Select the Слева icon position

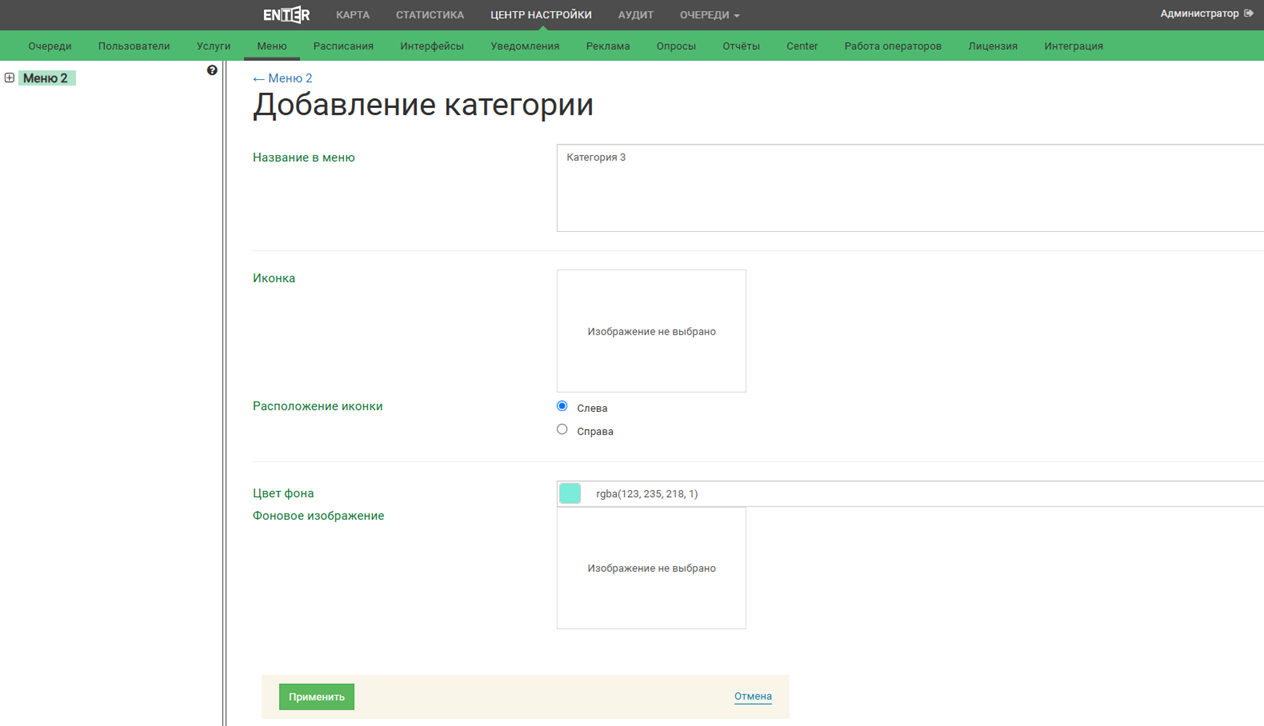click(562, 406)
